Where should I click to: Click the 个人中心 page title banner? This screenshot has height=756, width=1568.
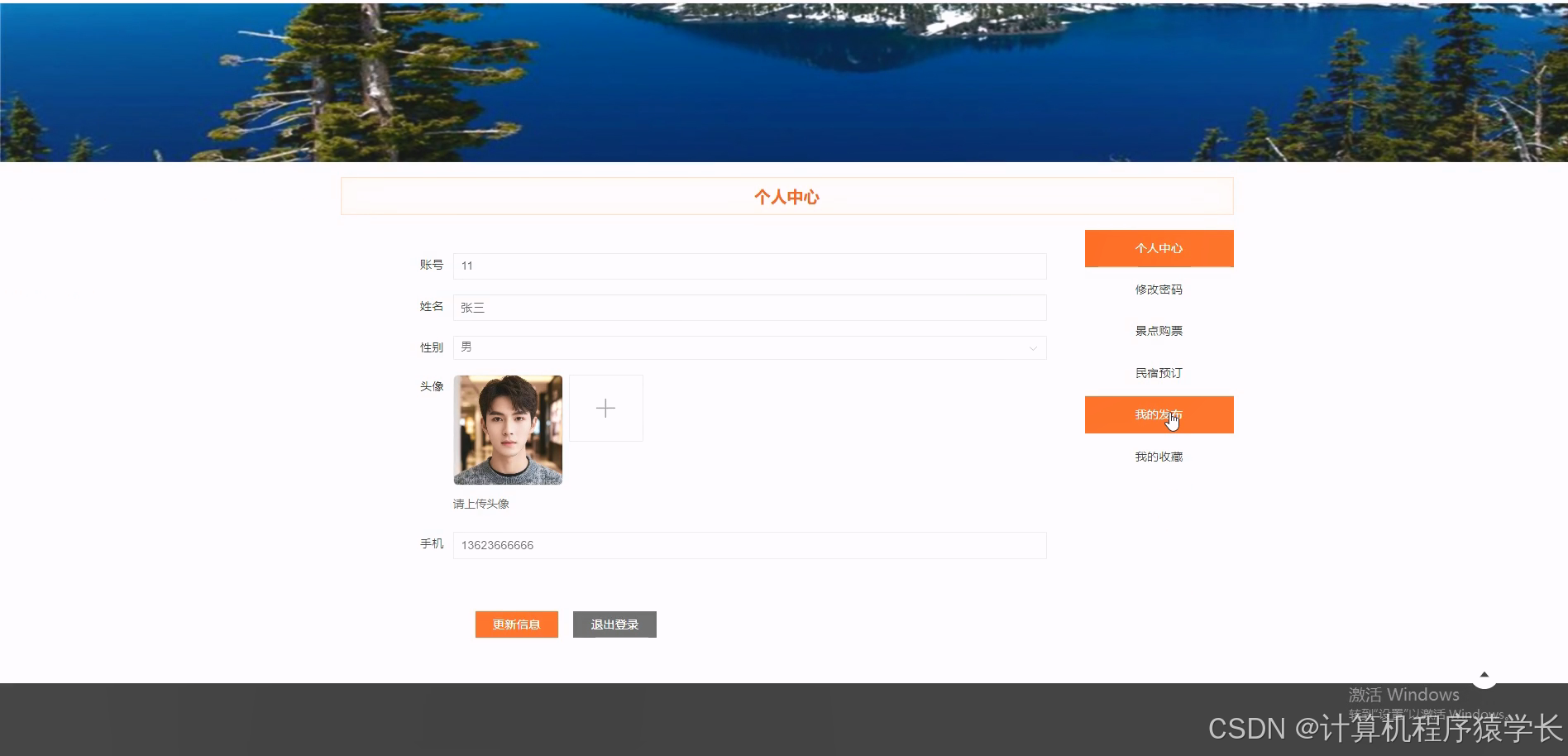[786, 196]
